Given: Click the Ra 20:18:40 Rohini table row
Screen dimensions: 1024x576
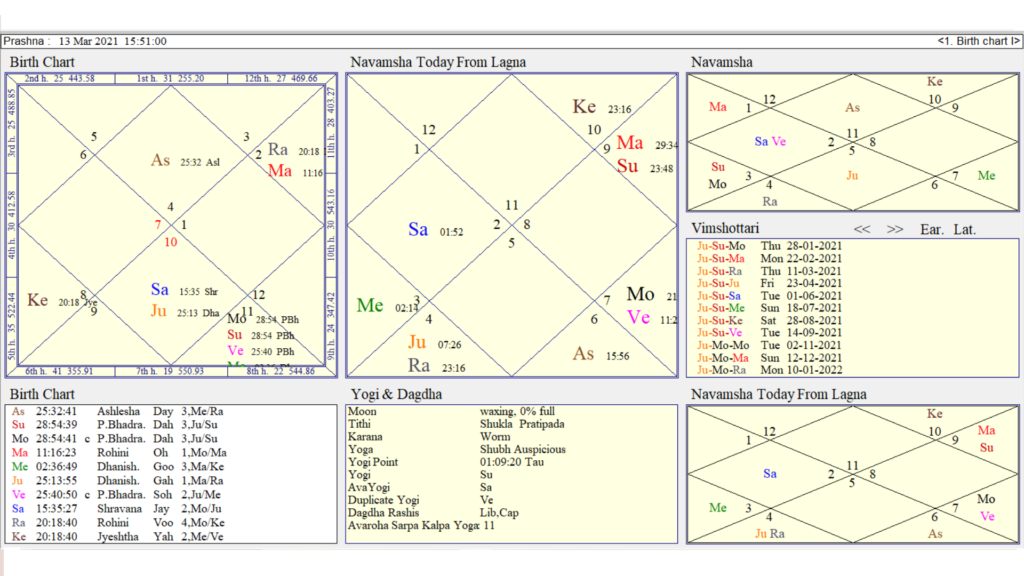Looking at the screenshot, I should coord(118,522).
